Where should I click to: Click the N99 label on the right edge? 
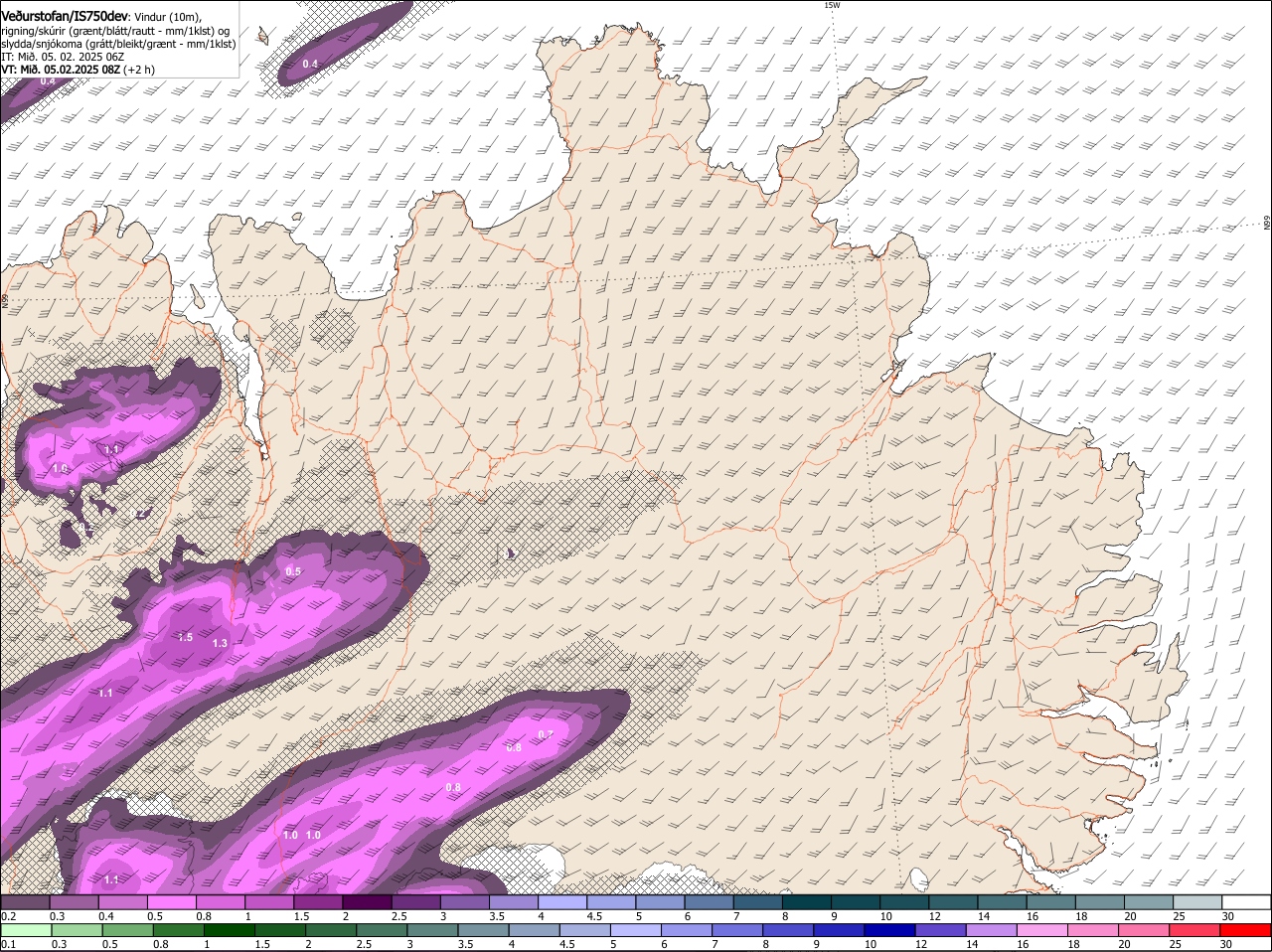point(1267,223)
